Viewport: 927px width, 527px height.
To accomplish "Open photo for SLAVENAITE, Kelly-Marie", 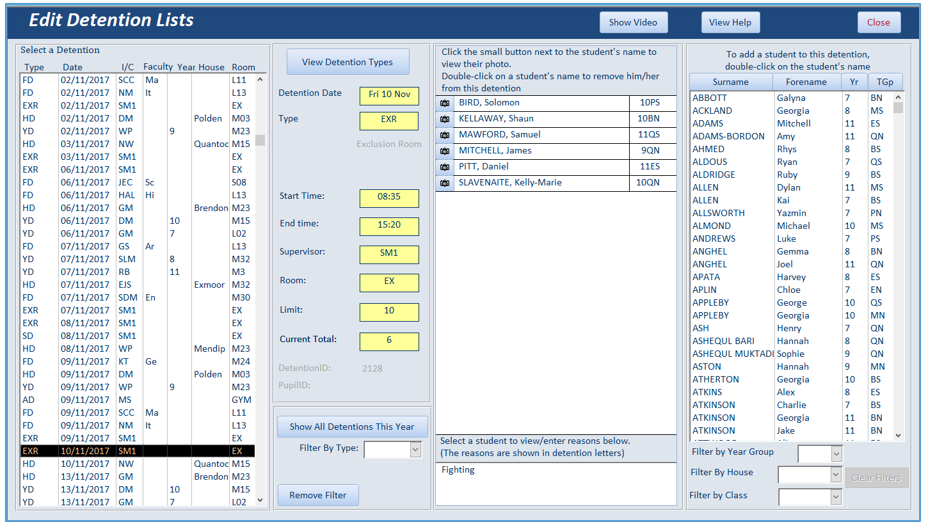I will pyautogui.click(x=445, y=183).
